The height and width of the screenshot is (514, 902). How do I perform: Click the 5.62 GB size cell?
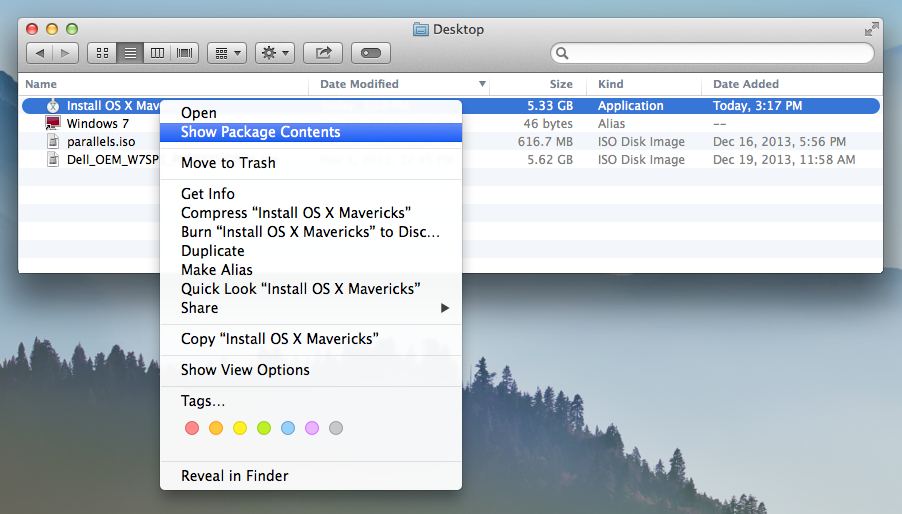point(550,159)
